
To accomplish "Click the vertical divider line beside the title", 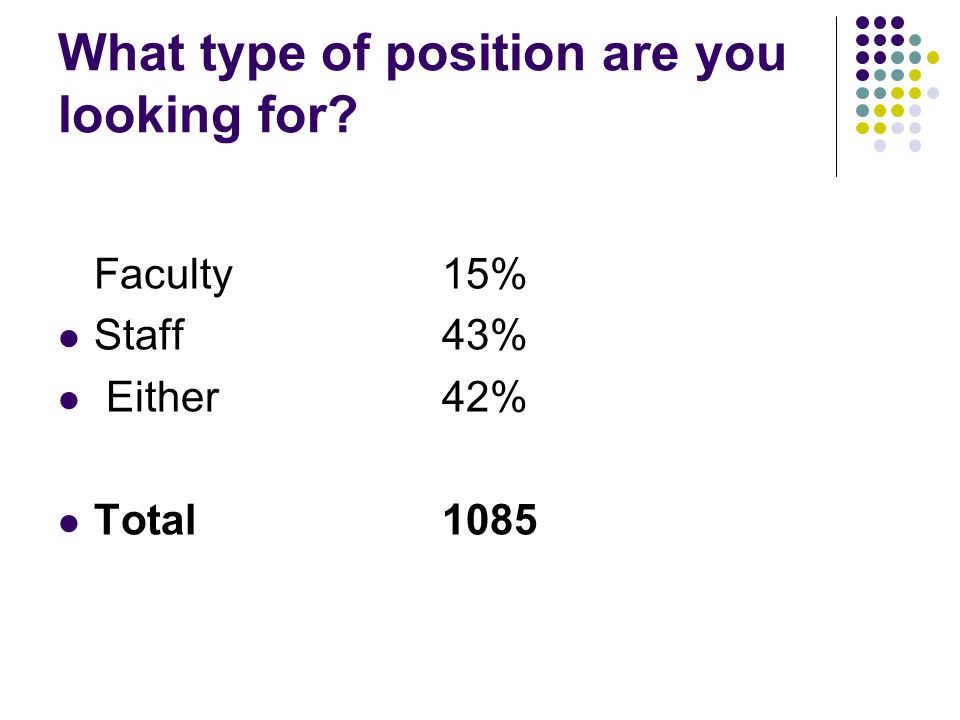I will click(x=836, y=97).
